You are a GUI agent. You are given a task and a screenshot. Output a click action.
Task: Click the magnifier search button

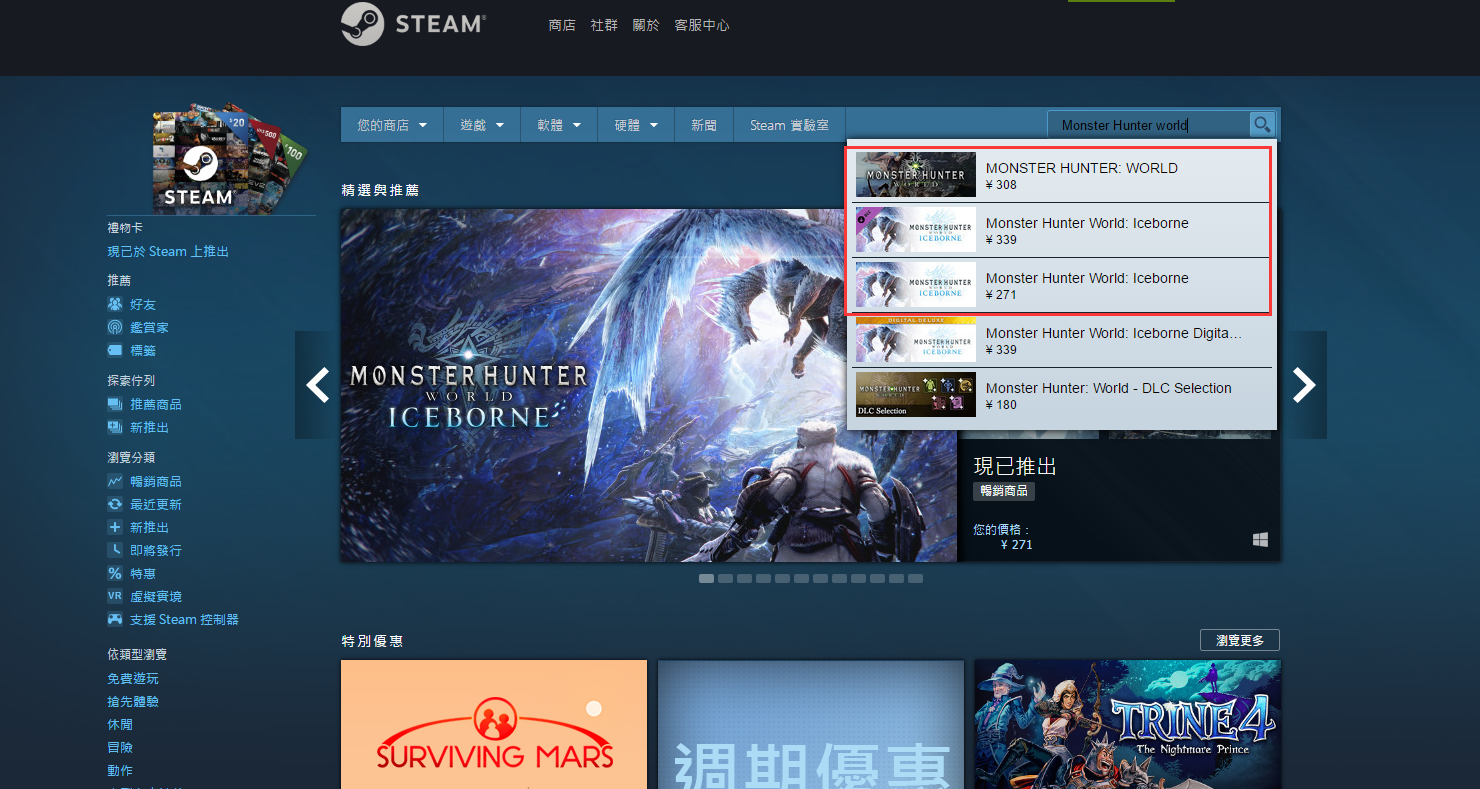click(x=1263, y=125)
